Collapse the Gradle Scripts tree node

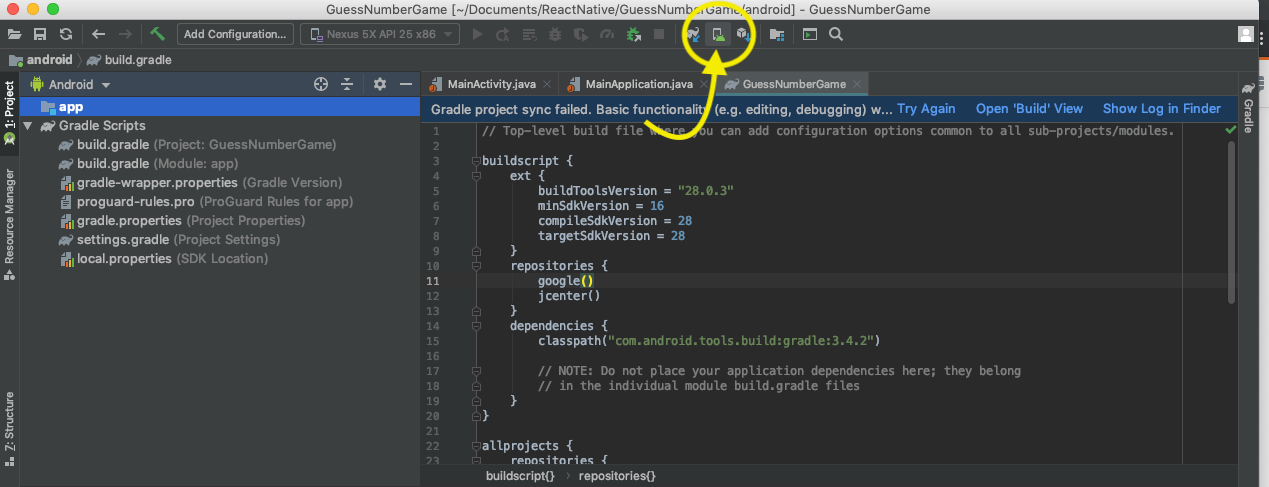click(28, 126)
